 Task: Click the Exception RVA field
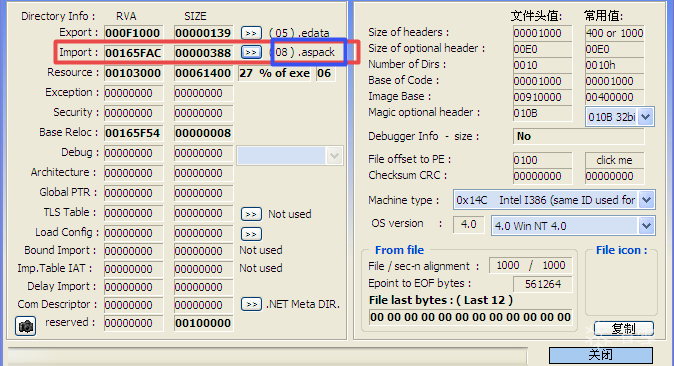(134, 93)
